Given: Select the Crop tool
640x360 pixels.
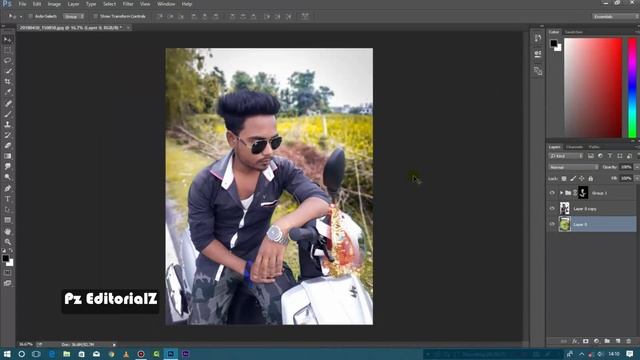Looking at the screenshot, I should coord(7,82).
